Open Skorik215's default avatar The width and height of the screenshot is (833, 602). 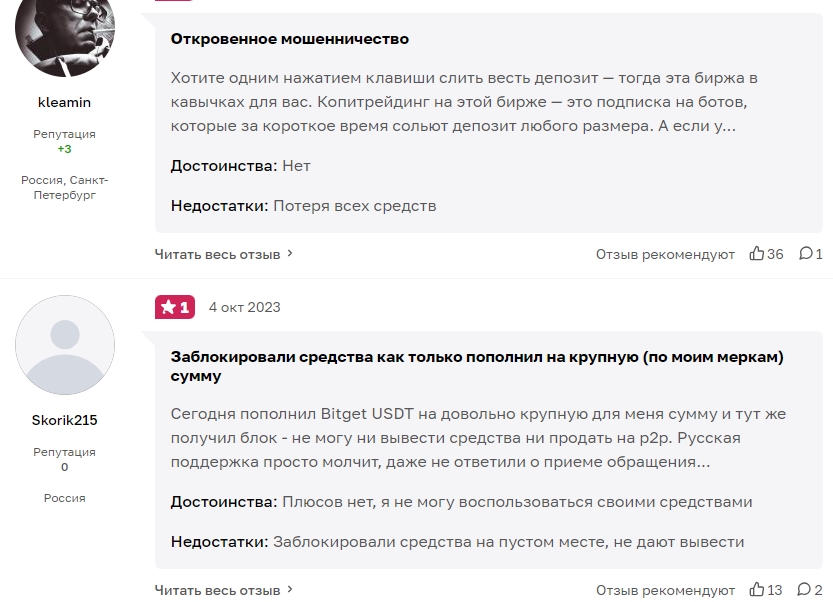click(x=64, y=345)
